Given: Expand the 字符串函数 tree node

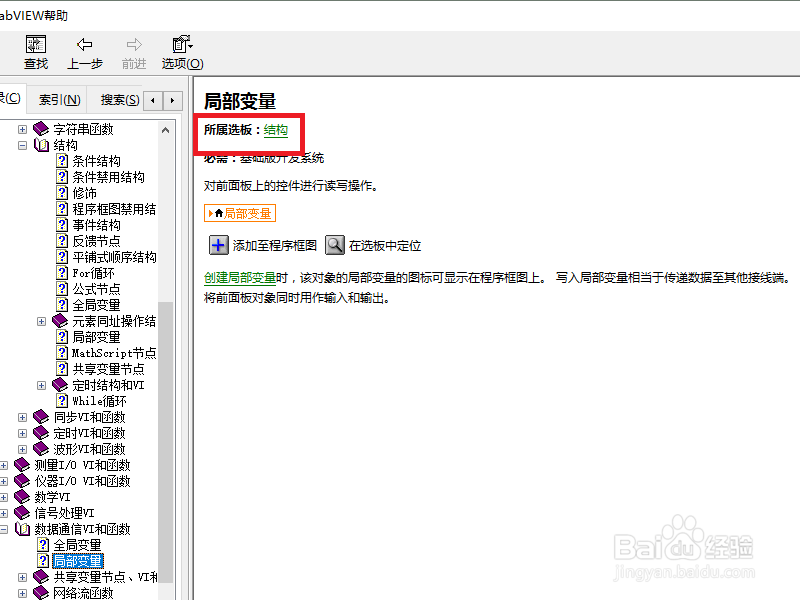Looking at the screenshot, I should [x=22, y=129].
